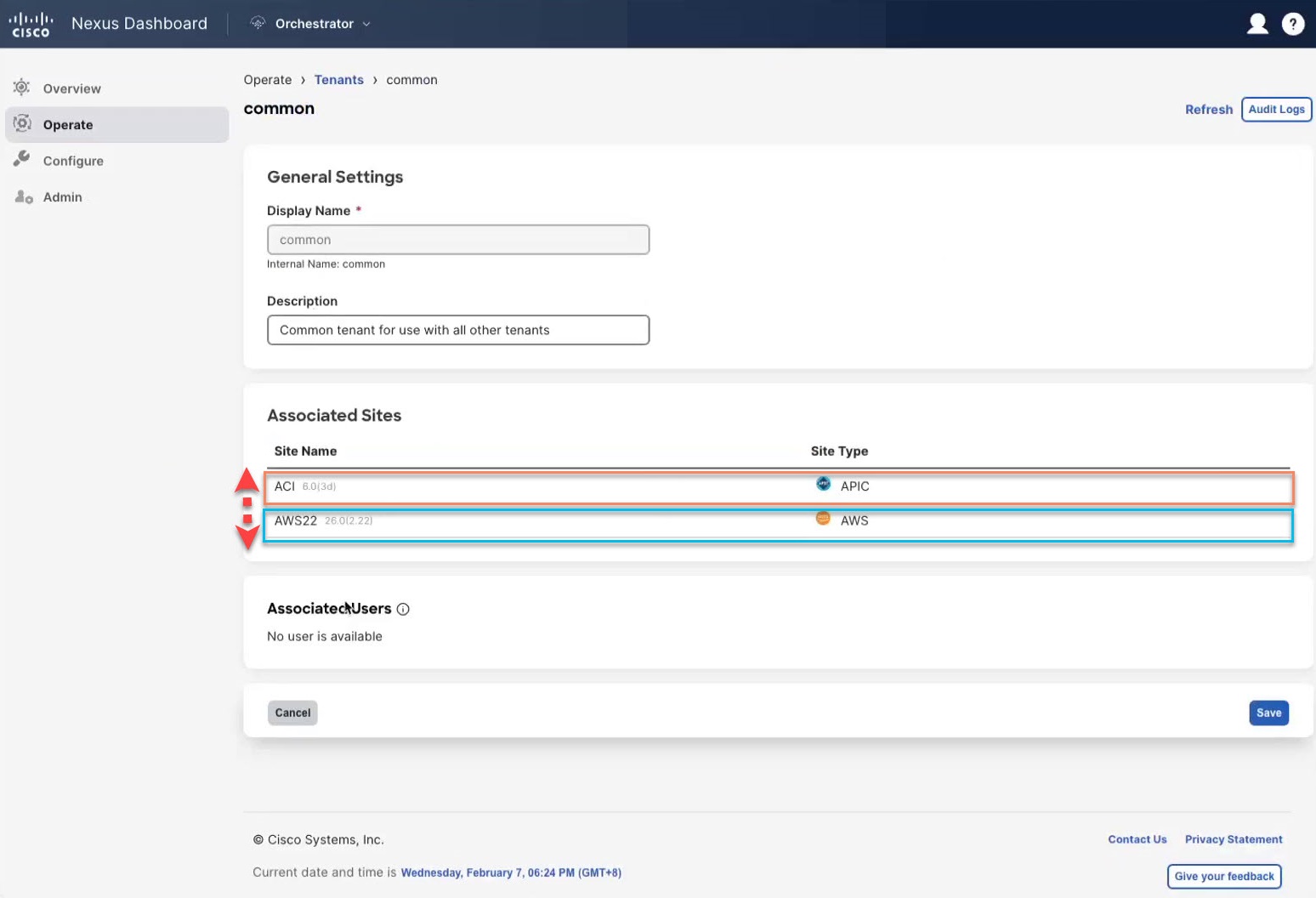Select the AWS22 site name
Viewport: 1316px width, 898px height.
(x=296, y=520)
